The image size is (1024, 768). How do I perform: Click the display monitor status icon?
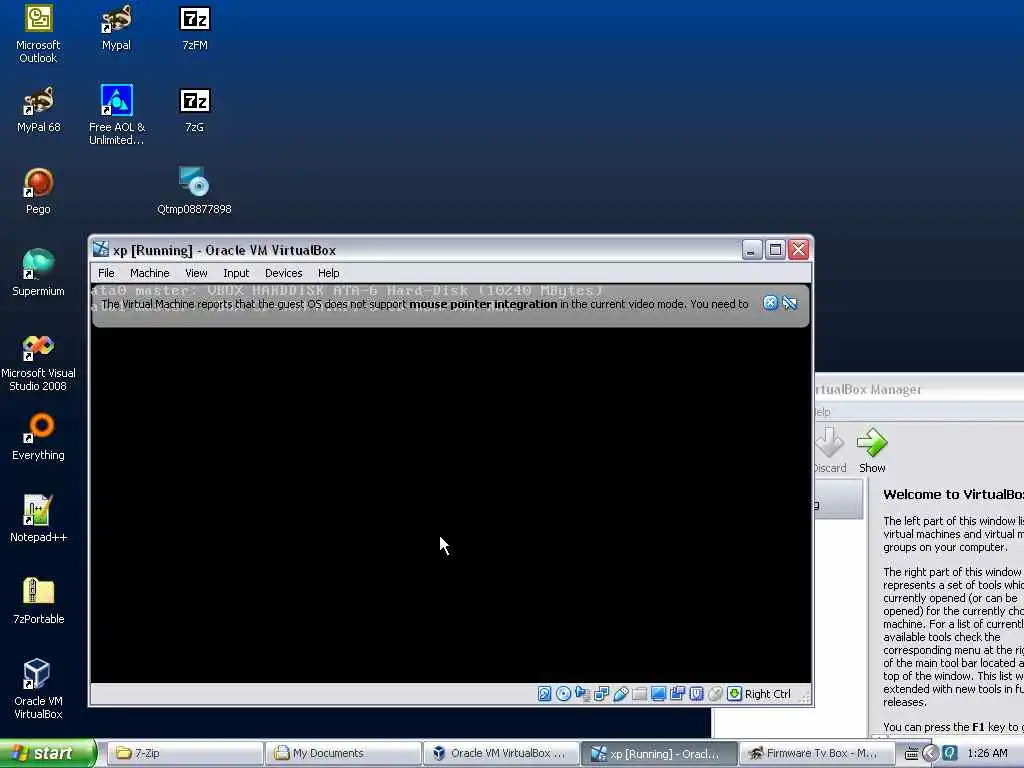coord(658,694)
